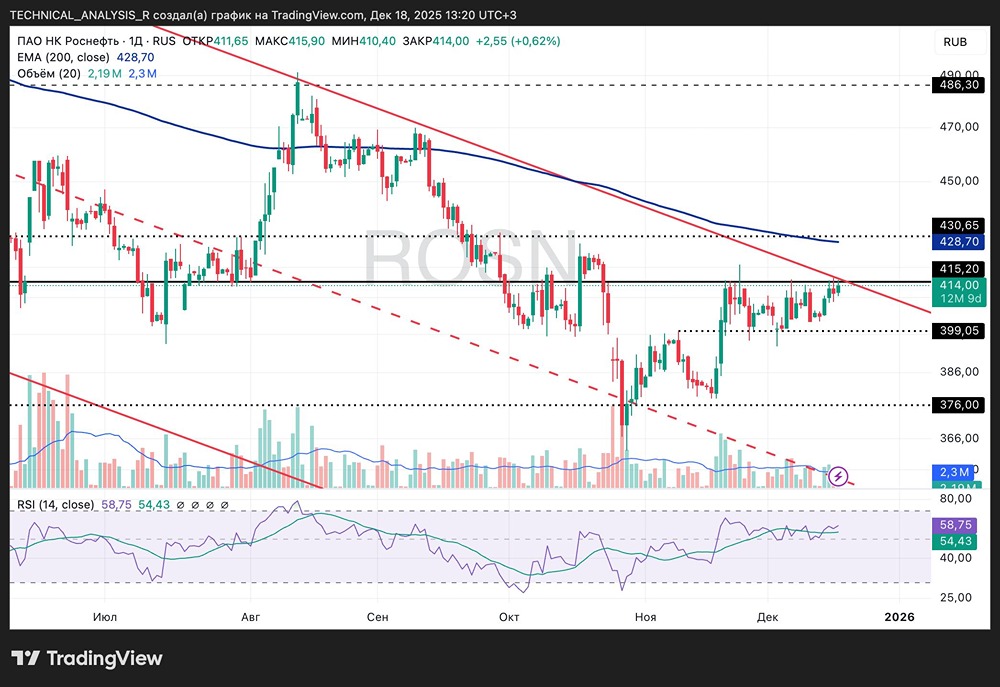Click the Окт label on time axis
The image size is (1000, 687).
(x=509, y=617)
